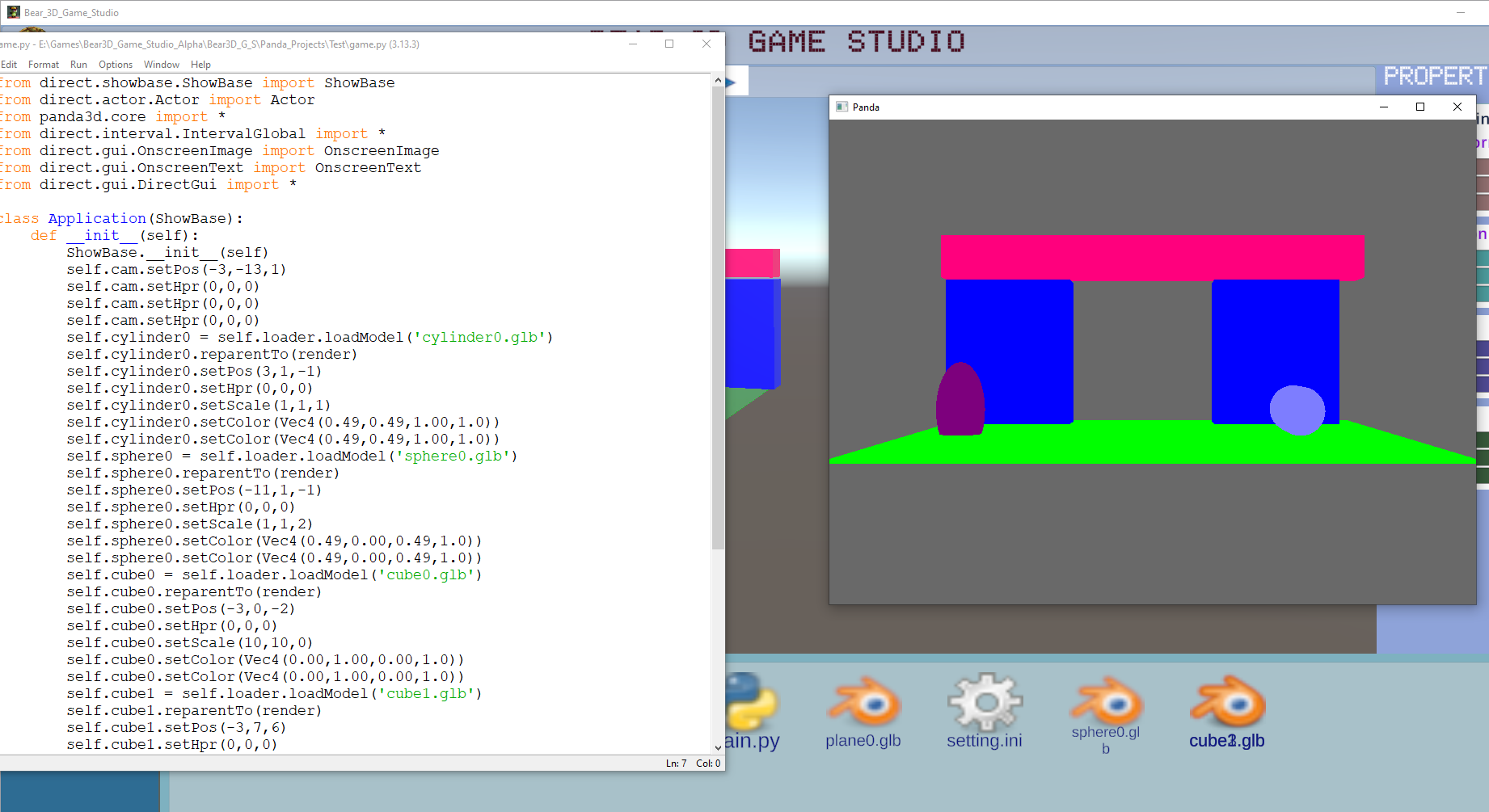Open the Format menu in the code editor
Screen dimensions: 1489x812
point(44,65)
